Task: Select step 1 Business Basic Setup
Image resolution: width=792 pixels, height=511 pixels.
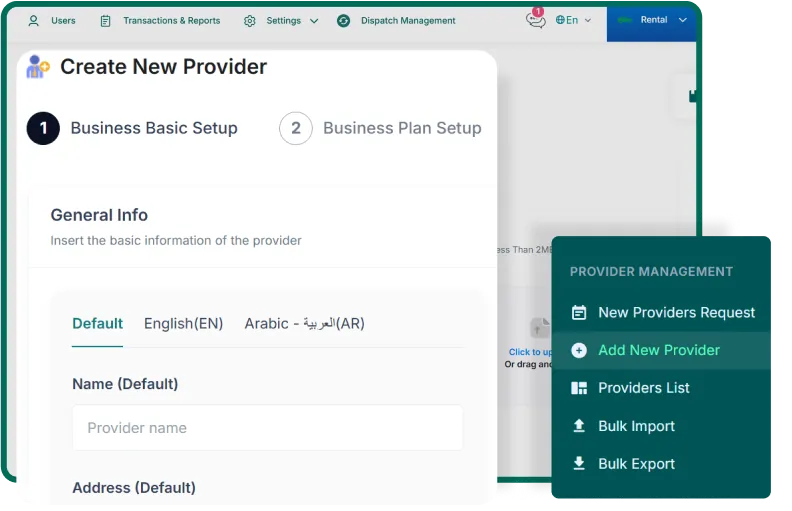Action: click(132, 128)
